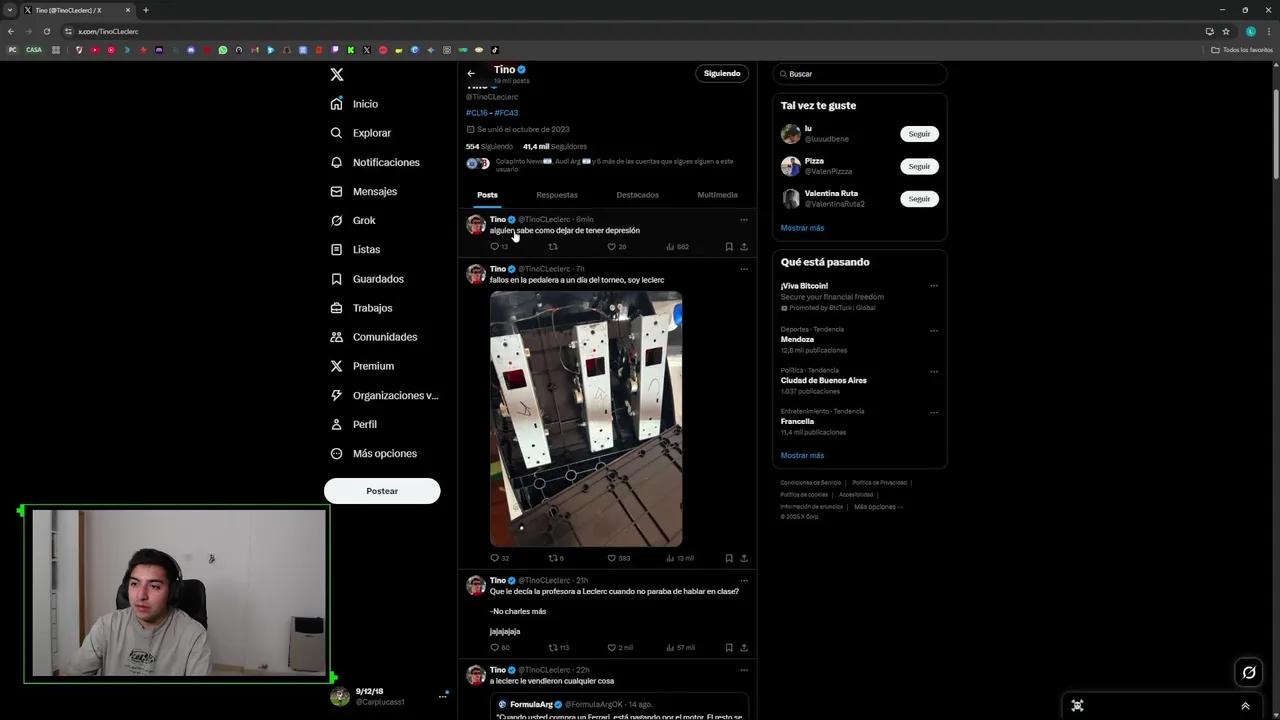
Task: Switch to Multimedia tab
Action: 717,195
